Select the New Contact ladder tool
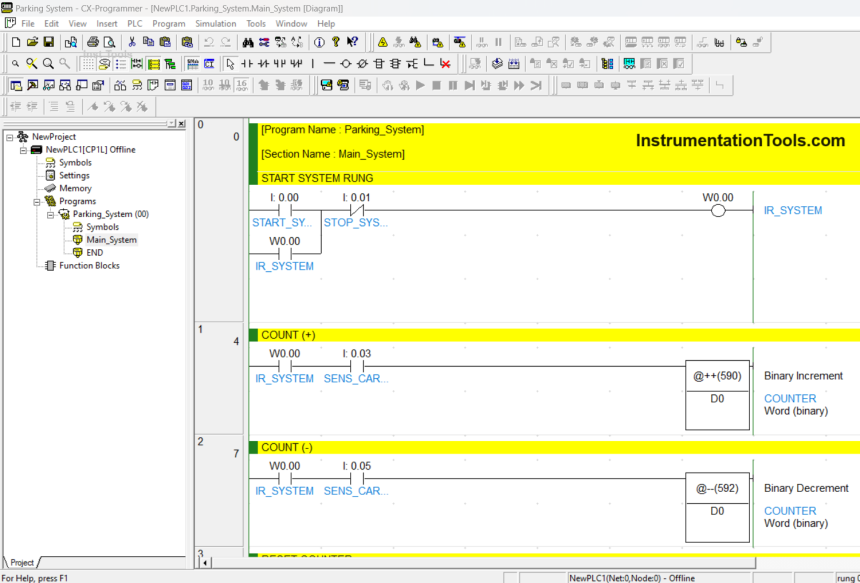Image resolution: width=860 pixels, height=583 pixels. [248, 64]
